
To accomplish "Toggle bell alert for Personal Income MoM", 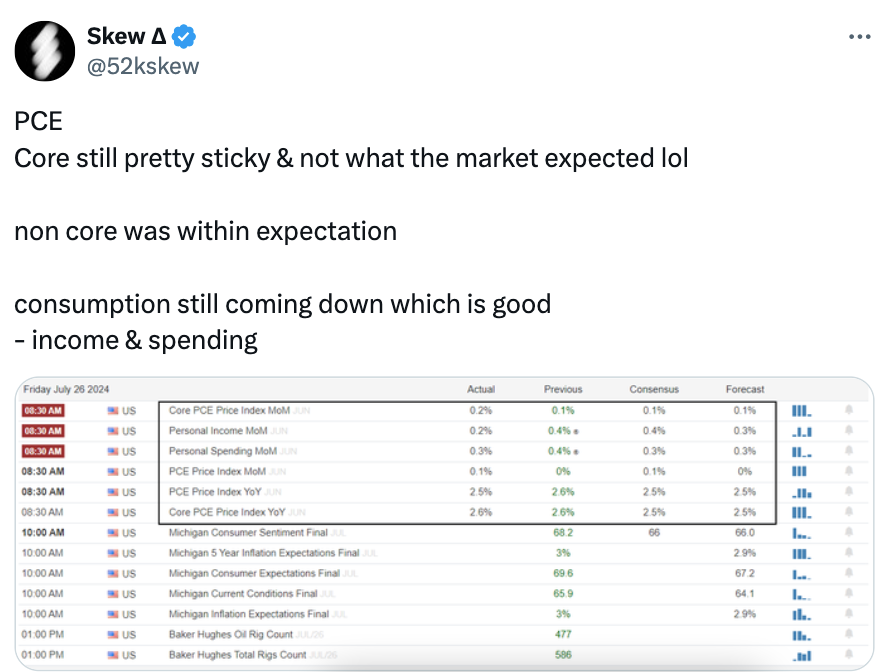I will tap(848, 430).
